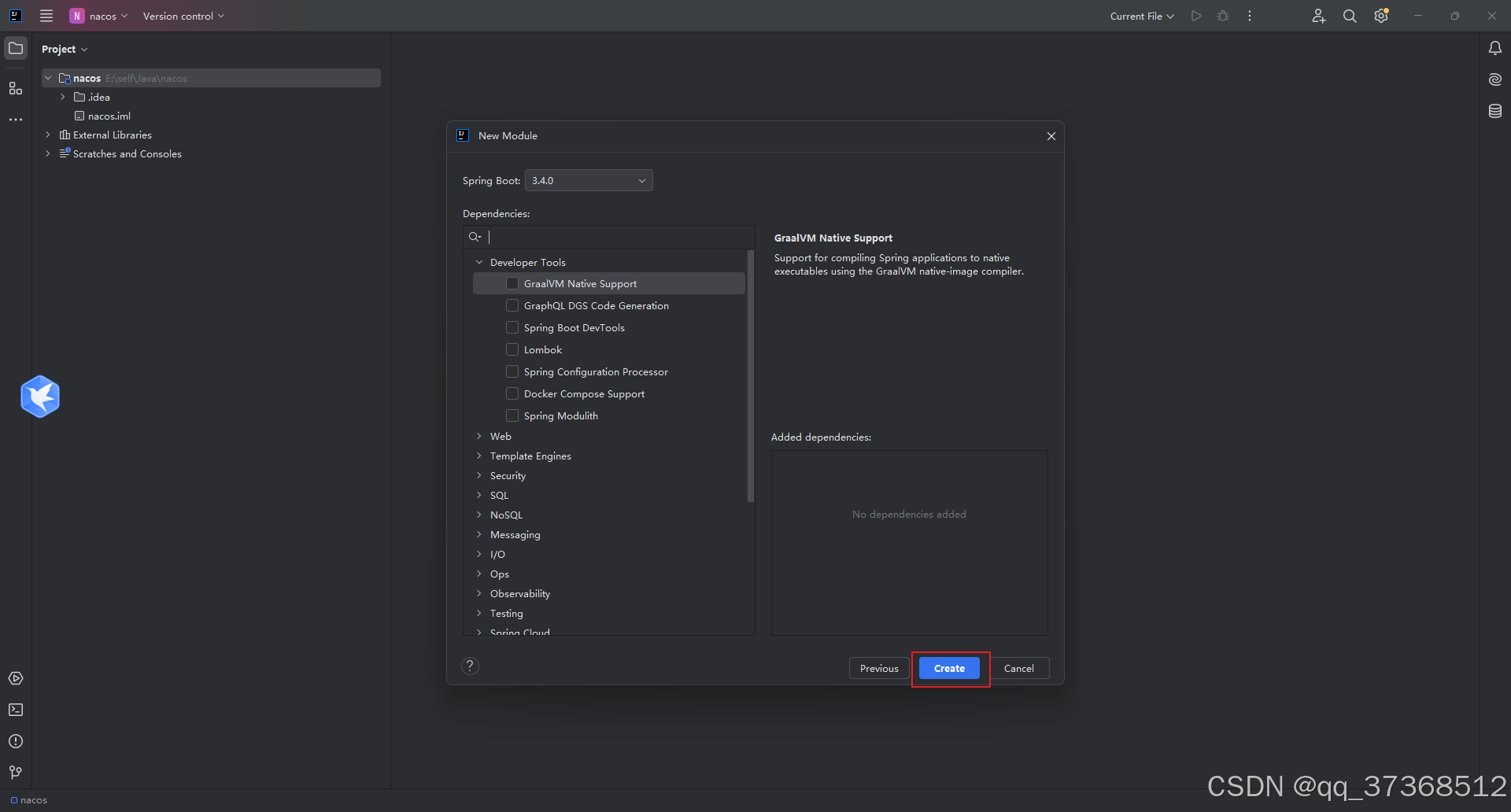1511x812 pixels.
Task: Click the nacos status bar breadcrumb
Action: [29, 800]
